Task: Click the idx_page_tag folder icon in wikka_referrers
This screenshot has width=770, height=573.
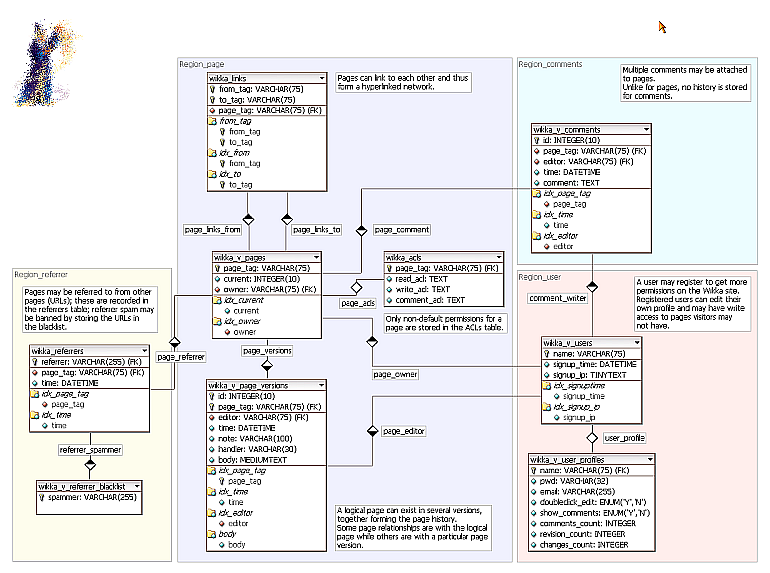Action: 35,394
